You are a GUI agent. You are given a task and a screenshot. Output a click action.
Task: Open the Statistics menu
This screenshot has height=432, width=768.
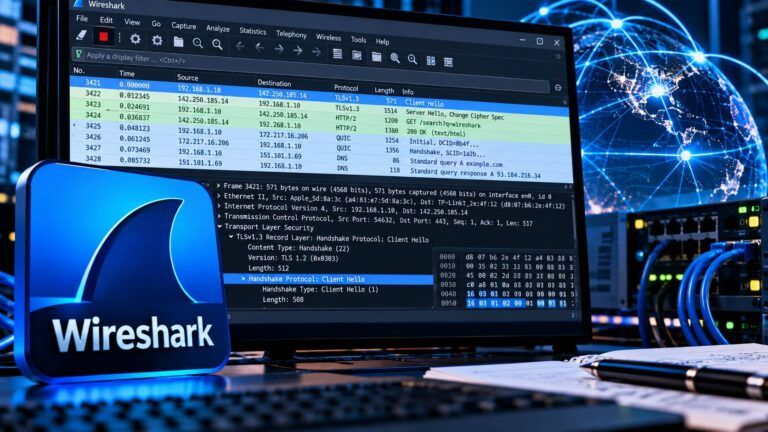[x=253, y=31]
